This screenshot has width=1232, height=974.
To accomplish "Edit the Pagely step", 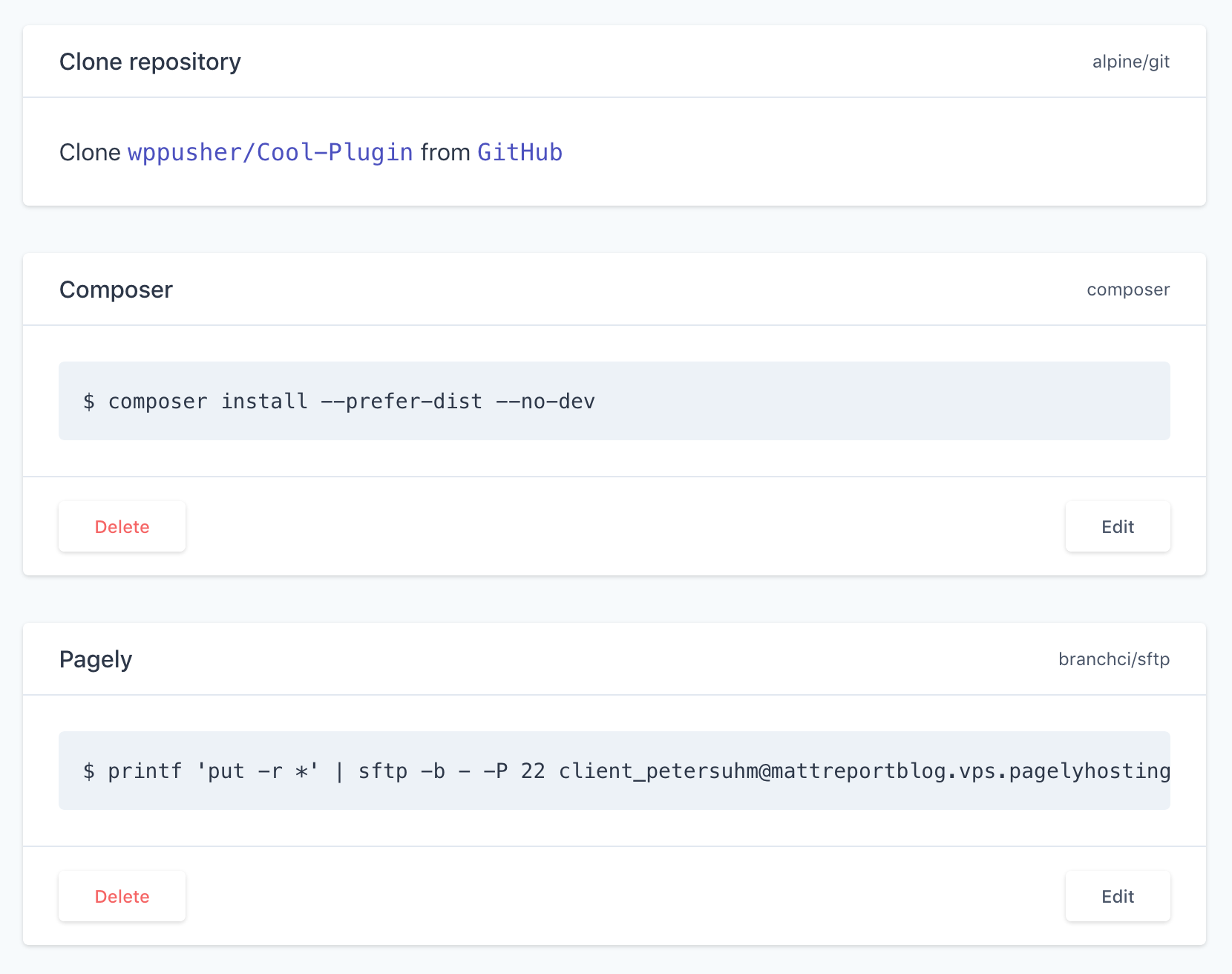I will [x=1118, y=896].
